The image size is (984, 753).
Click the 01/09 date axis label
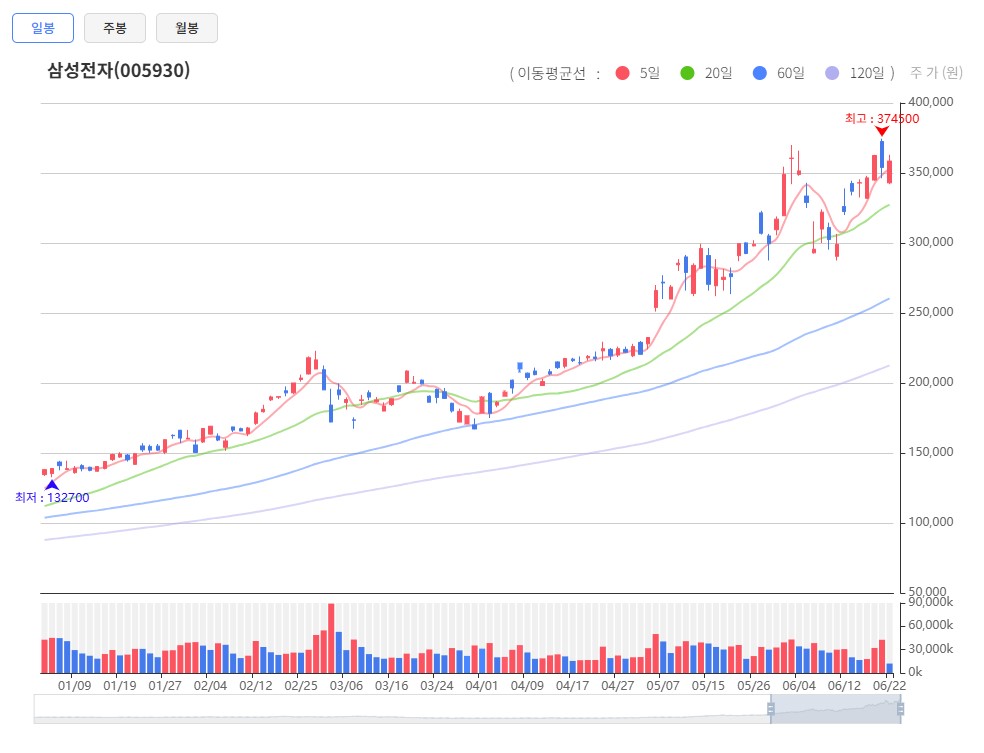point(75,686)
